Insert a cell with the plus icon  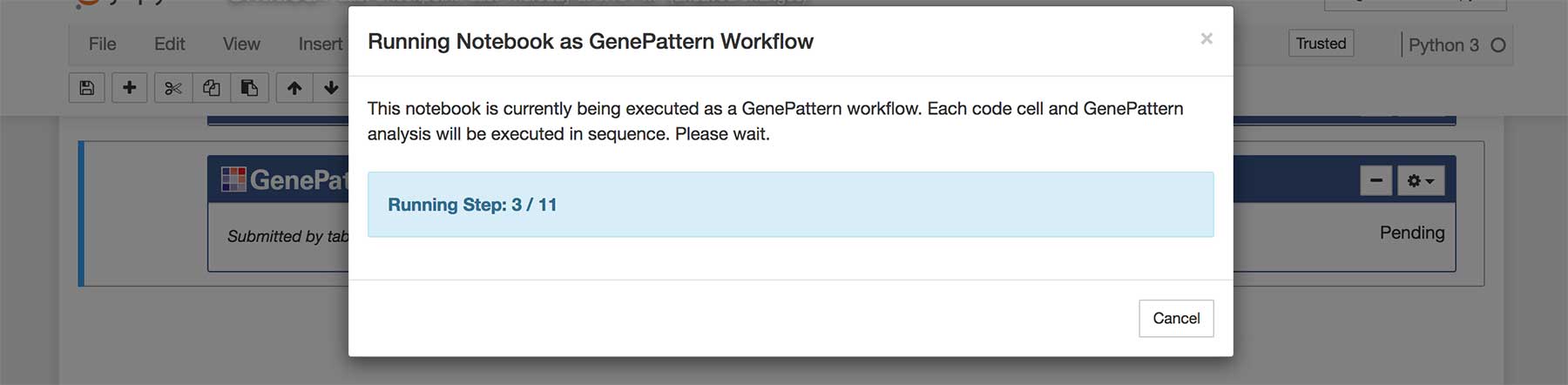(129, 88)
